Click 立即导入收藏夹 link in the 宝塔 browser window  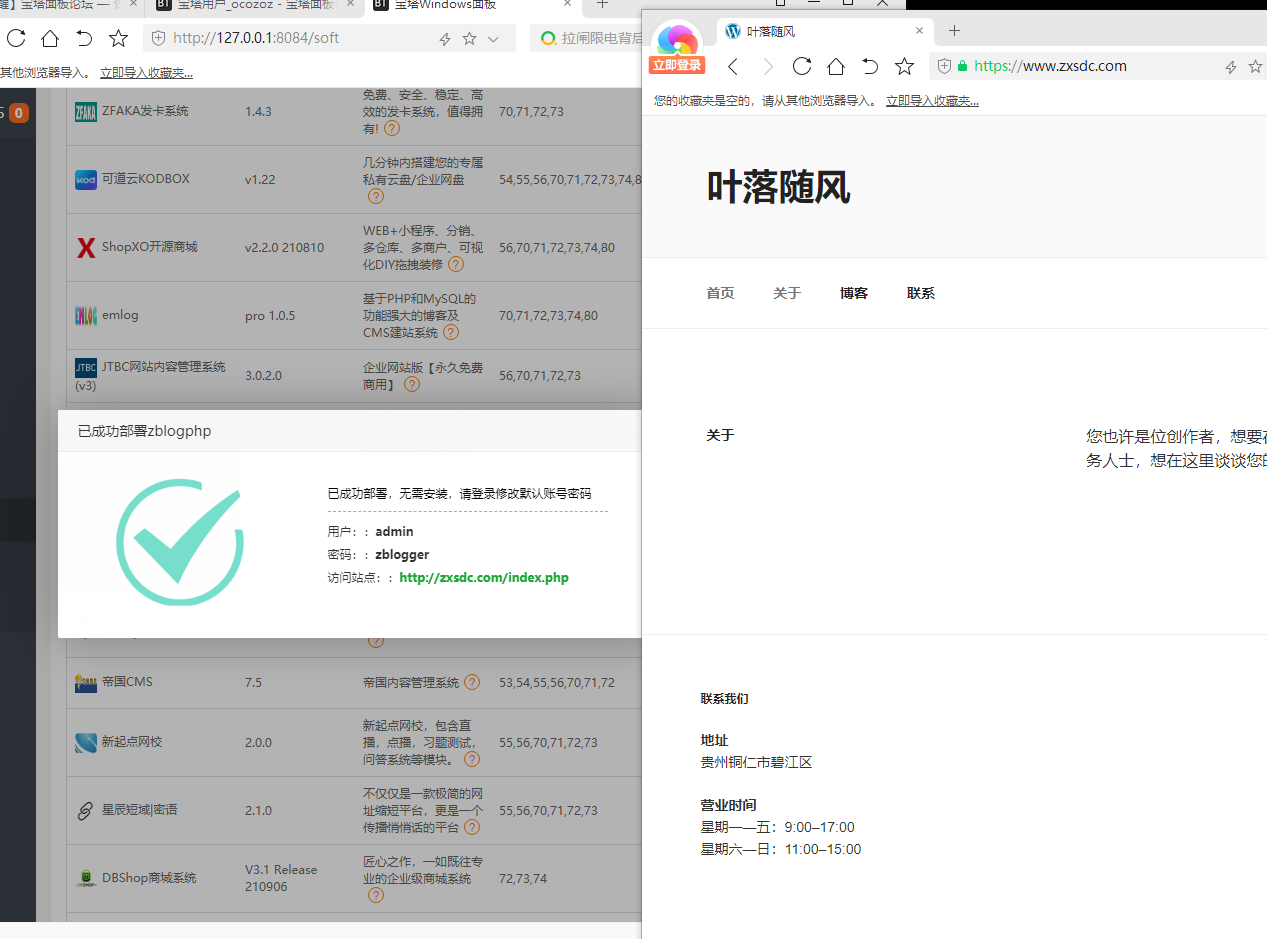point(146,73)
